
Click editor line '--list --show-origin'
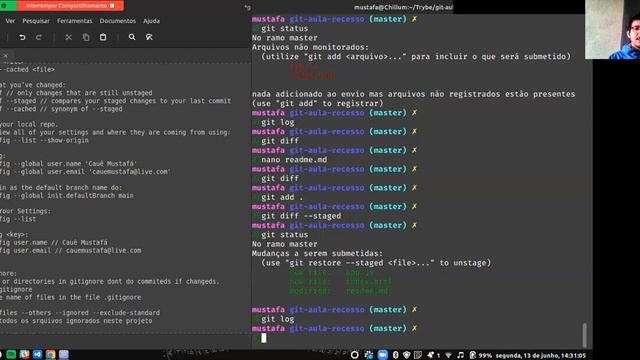click(44, 140)
